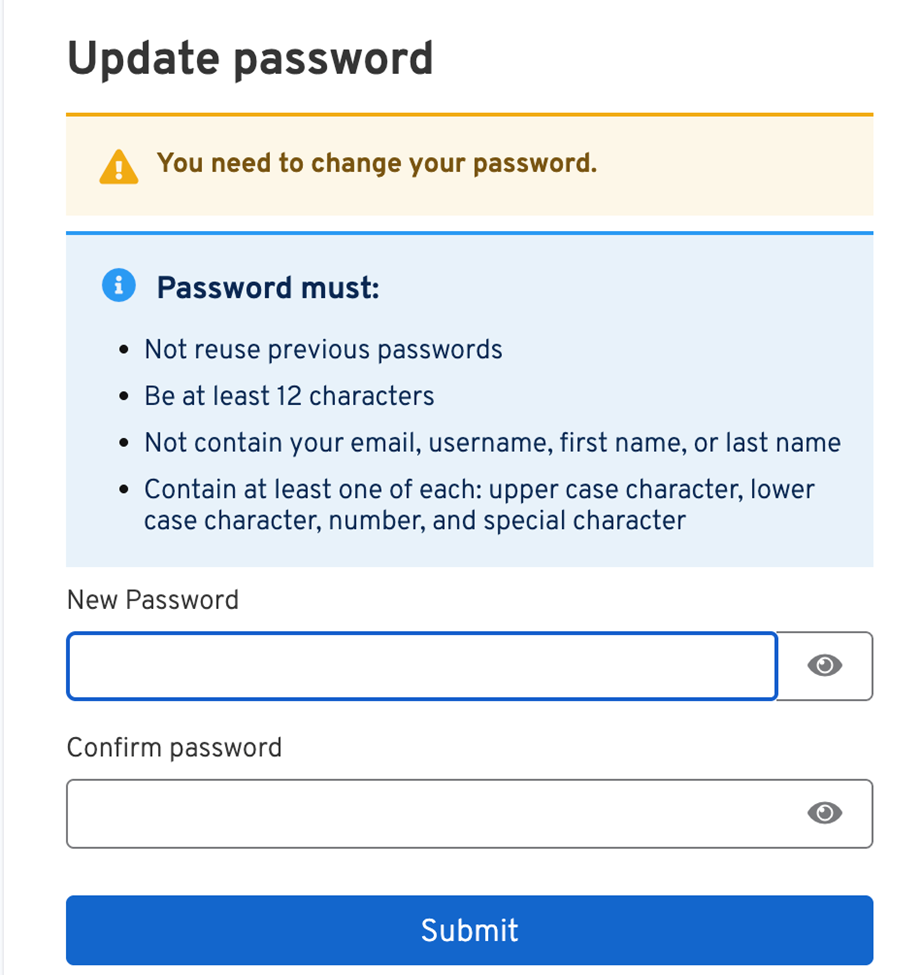
Task: Click inside the Confirm password field
Action: pyautogui.click(x=420, y=813)
